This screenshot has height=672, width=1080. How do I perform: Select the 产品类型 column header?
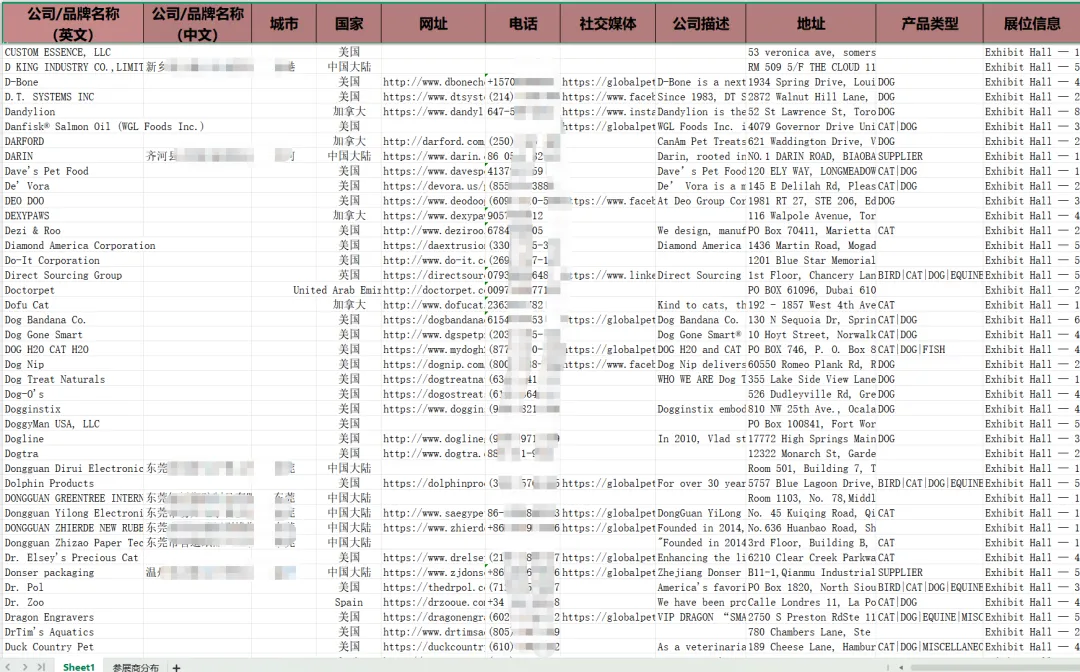(929, 23)
